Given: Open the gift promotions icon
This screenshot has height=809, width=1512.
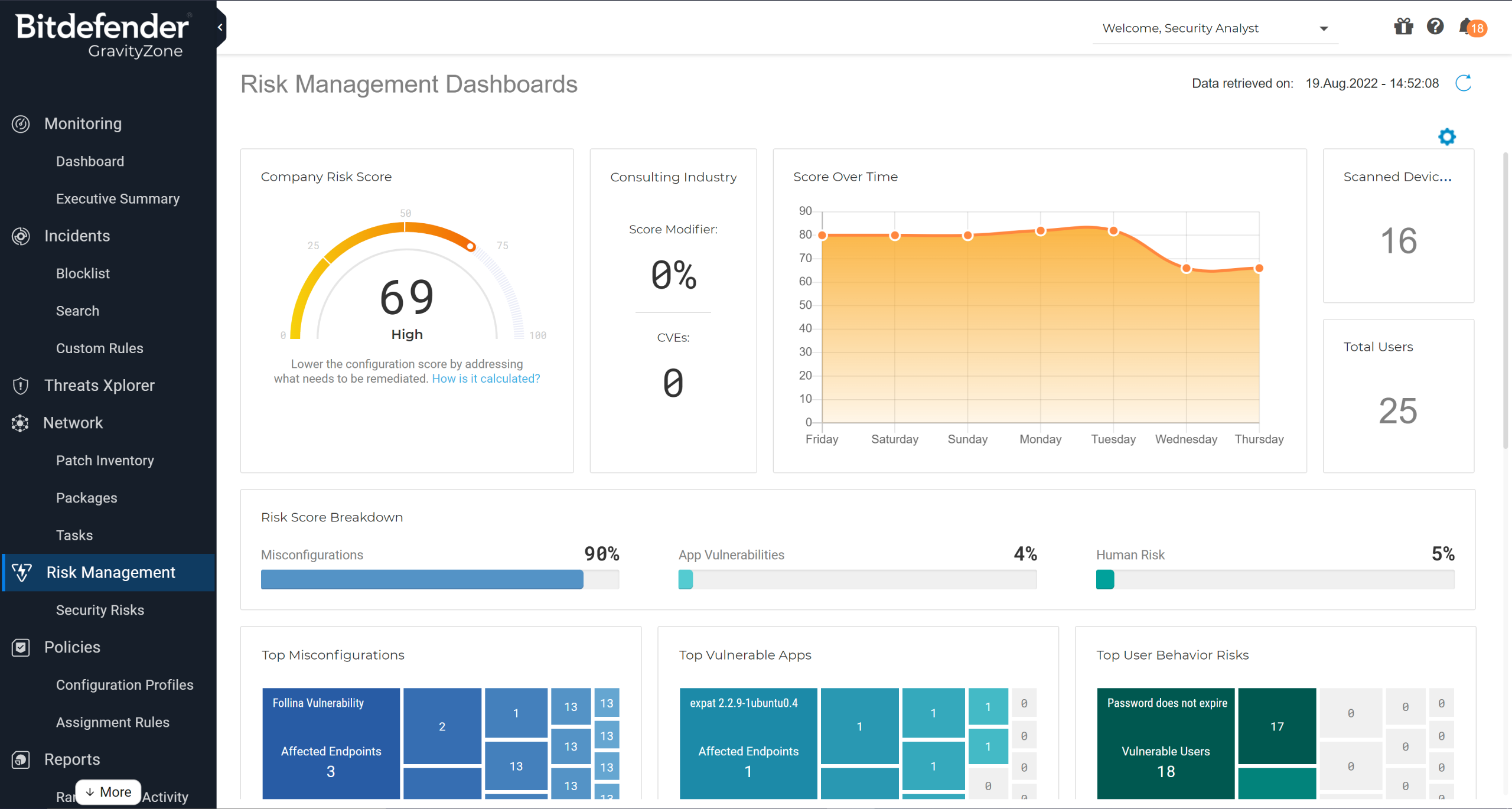Looking at the screenshot, I should point(1403,27).
